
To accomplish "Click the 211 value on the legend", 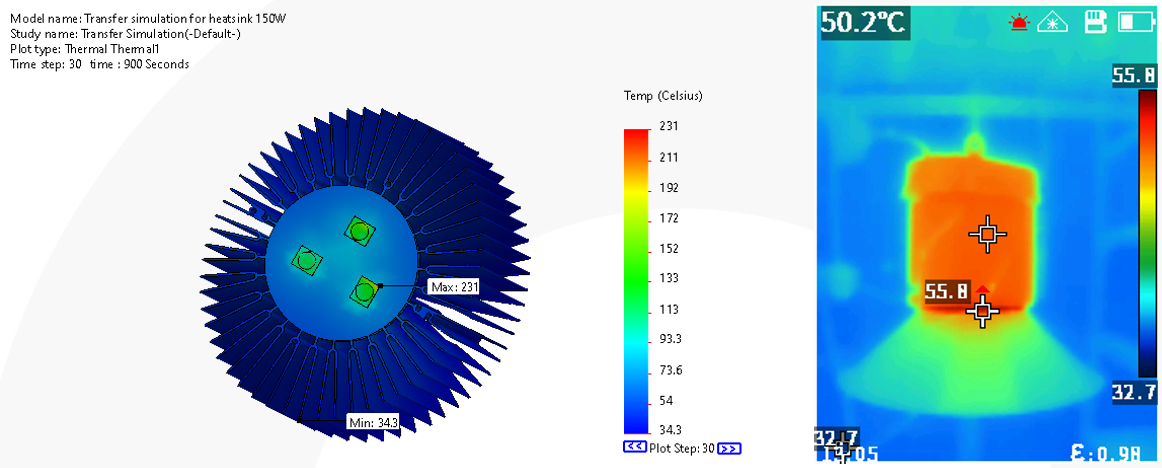I will pyautogui.click(x=669, y=157).
